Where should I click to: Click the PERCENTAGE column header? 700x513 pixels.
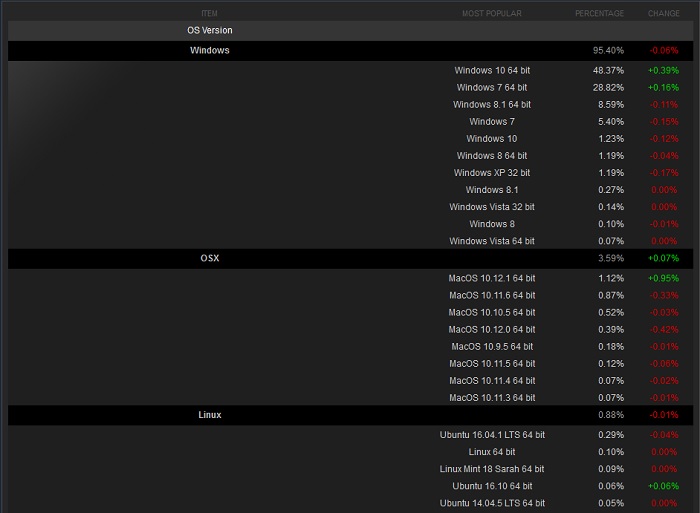click(x=599, y=13)
